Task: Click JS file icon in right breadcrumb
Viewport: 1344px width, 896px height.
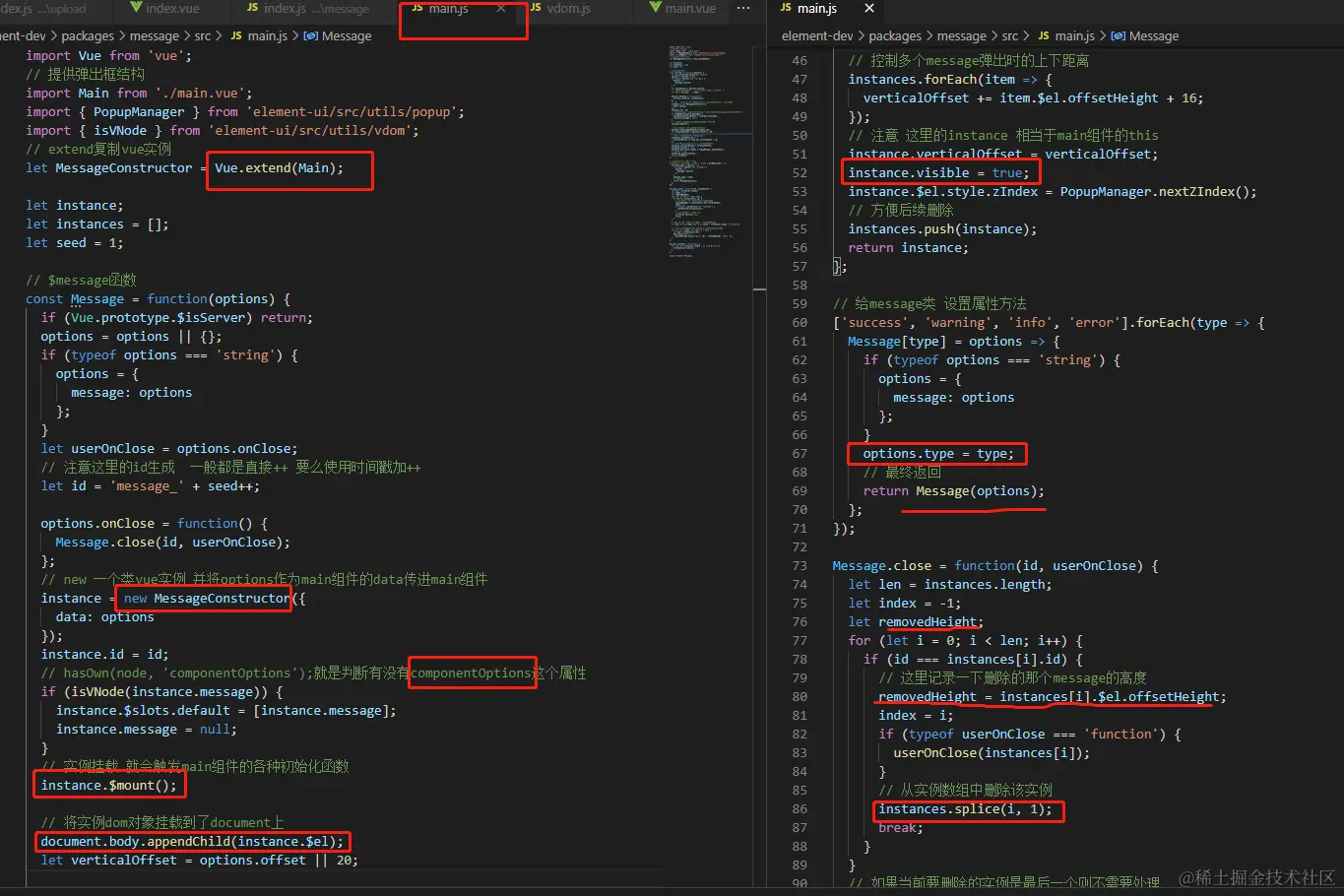Action: pyautogui.click(x=1044, y=35)
